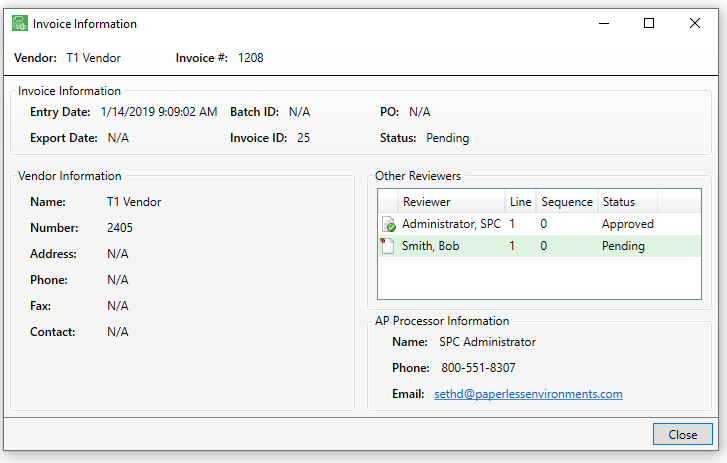Close the window using the title bar X
727x463 pixels.
695,23
